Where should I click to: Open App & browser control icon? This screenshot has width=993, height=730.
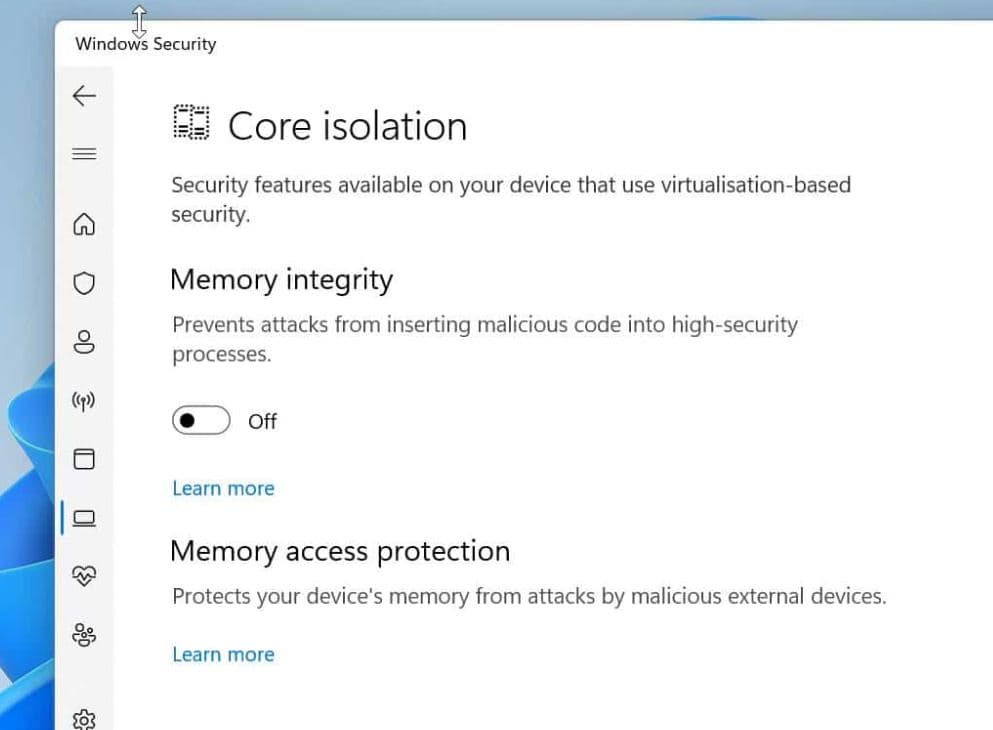[x=84, y=459]
